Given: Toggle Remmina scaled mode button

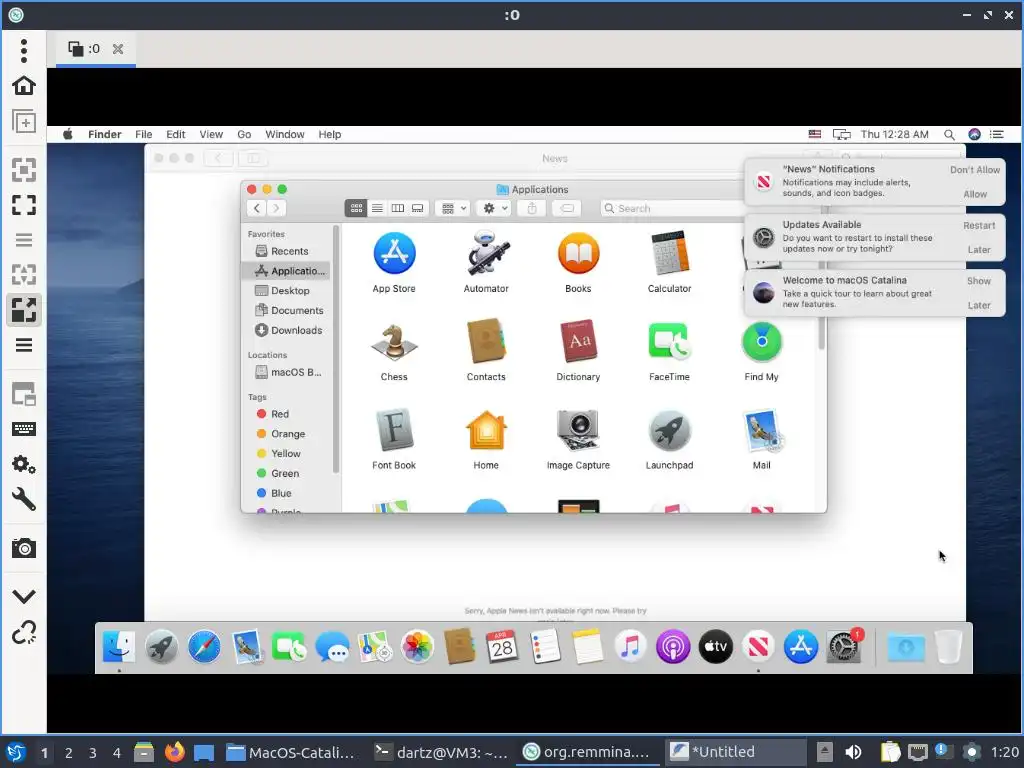Looking at the screenshot, I should pos(24,310).
